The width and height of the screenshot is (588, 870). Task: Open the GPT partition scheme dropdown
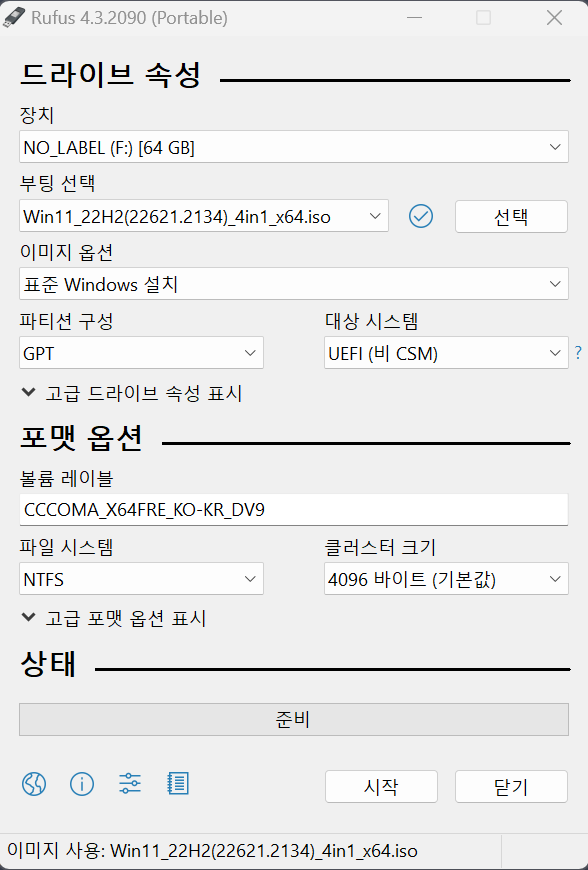(141, 353)
